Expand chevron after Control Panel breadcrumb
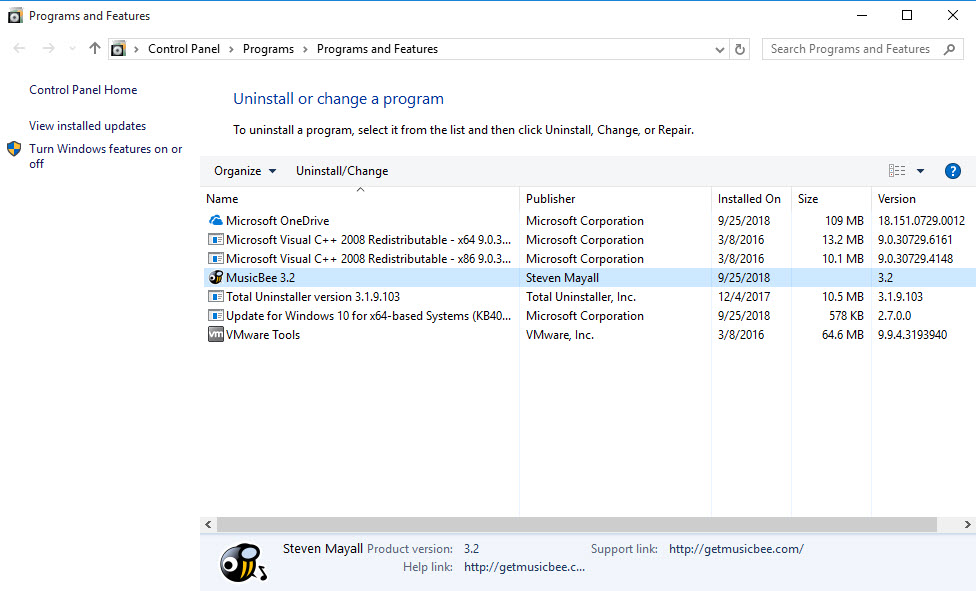Image resolution: width=976 pixels, height=591 pixels. click(x=231, y=49)
